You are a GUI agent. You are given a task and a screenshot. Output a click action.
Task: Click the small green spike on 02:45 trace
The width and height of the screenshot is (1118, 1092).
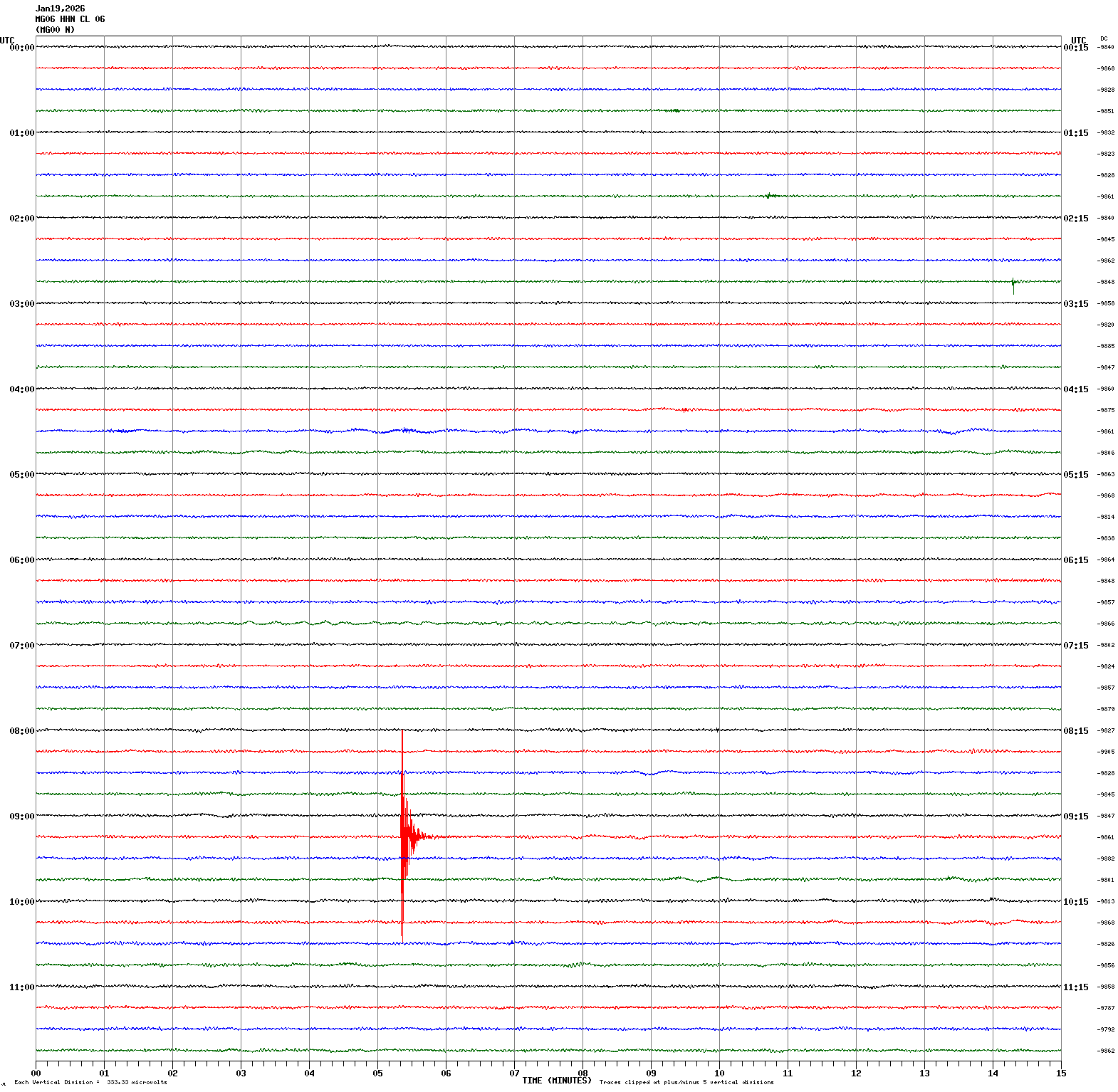(x=1013, y=283)
